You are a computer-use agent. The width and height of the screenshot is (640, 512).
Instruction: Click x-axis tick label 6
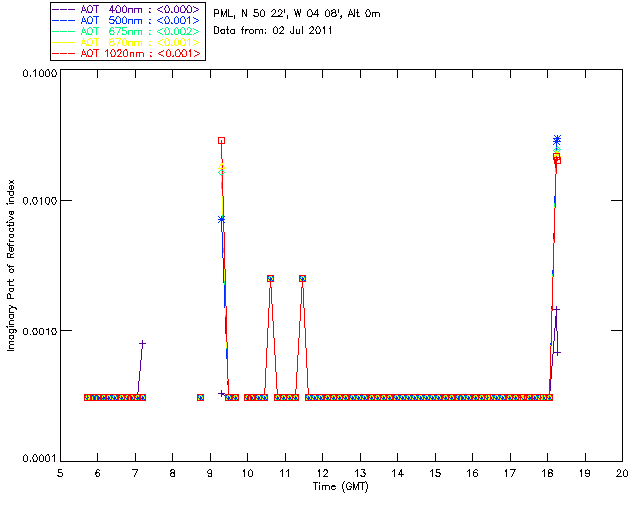[x=98, y=473]
